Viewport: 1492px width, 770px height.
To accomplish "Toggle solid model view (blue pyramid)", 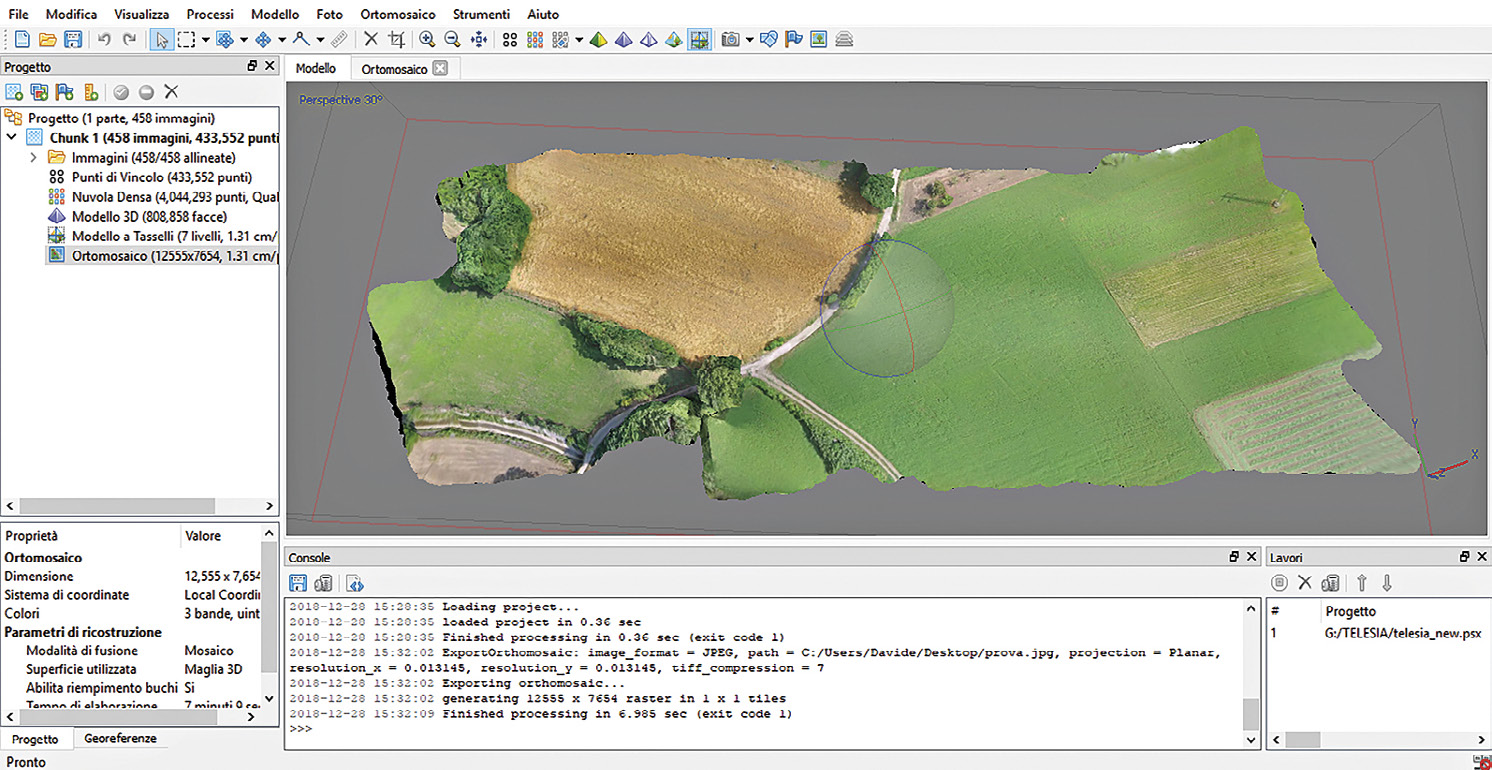I will pos(623,40).
